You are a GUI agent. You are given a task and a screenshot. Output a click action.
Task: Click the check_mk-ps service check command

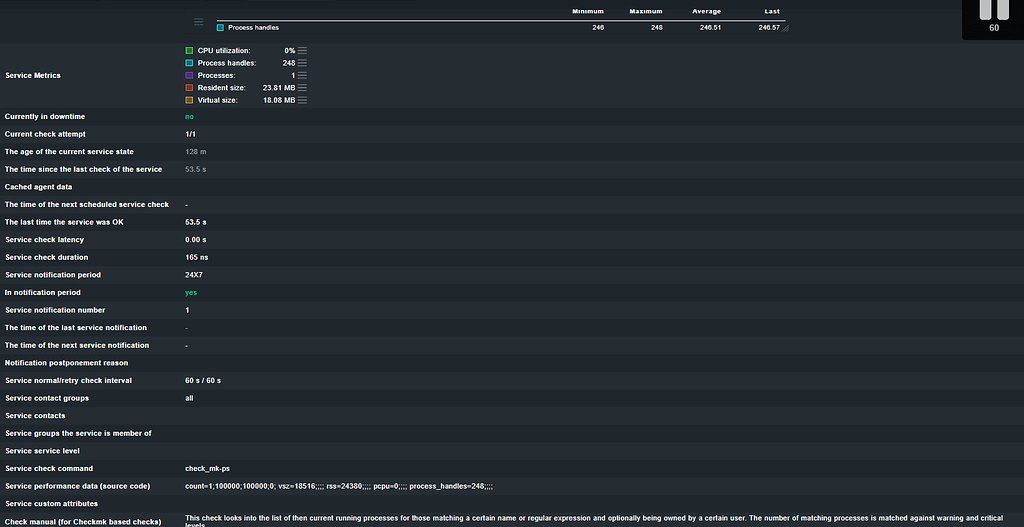coord(208,469)
